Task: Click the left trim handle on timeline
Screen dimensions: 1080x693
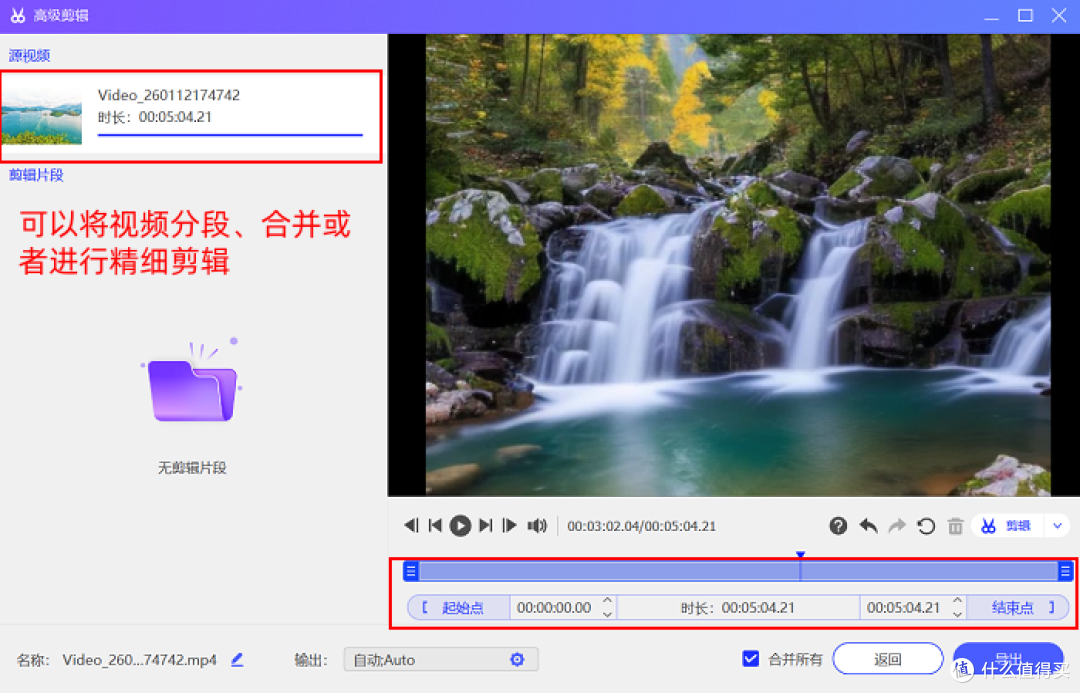Action: click(x=411, y=571)
